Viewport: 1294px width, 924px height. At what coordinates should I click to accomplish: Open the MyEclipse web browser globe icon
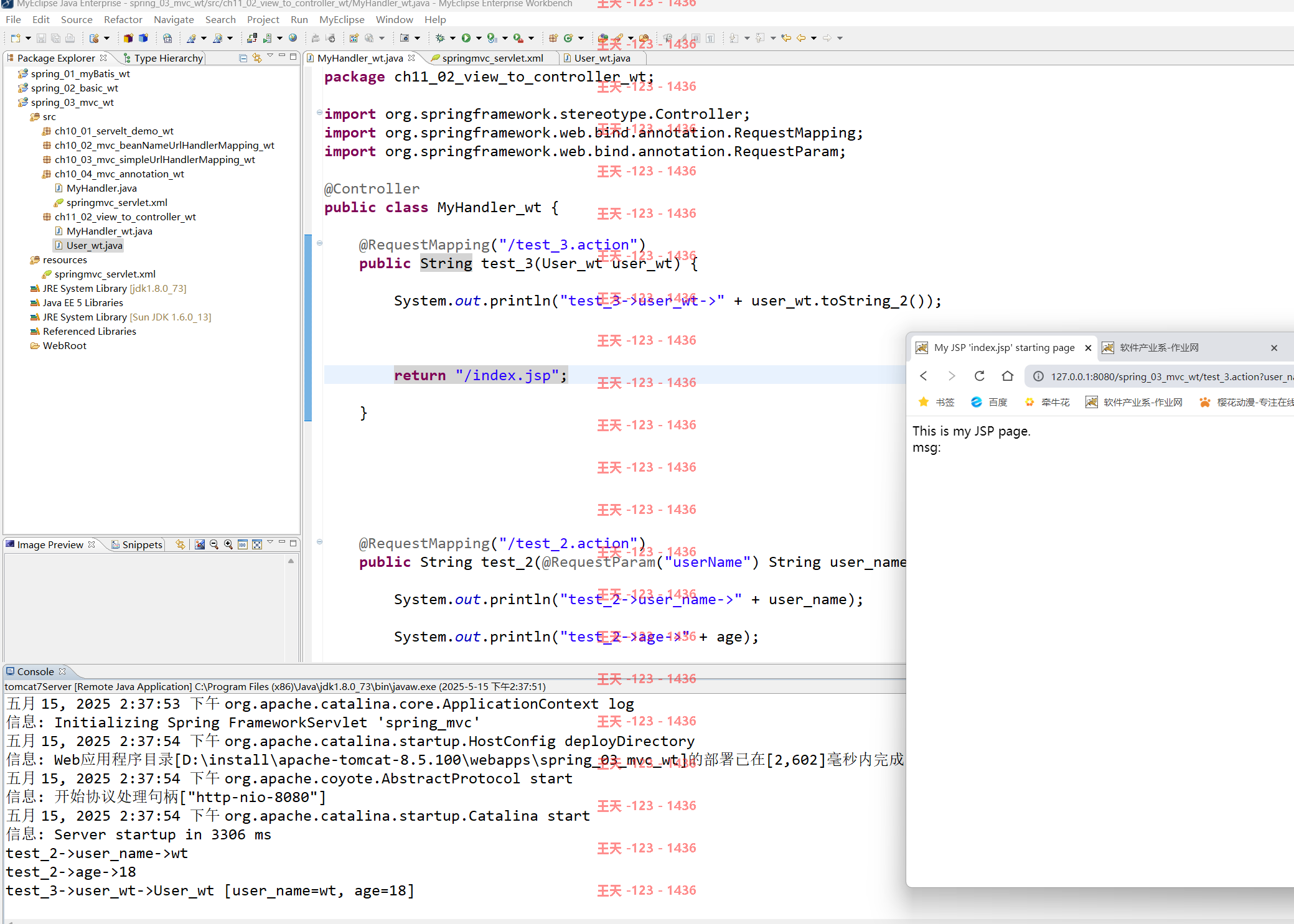(293, 39)
